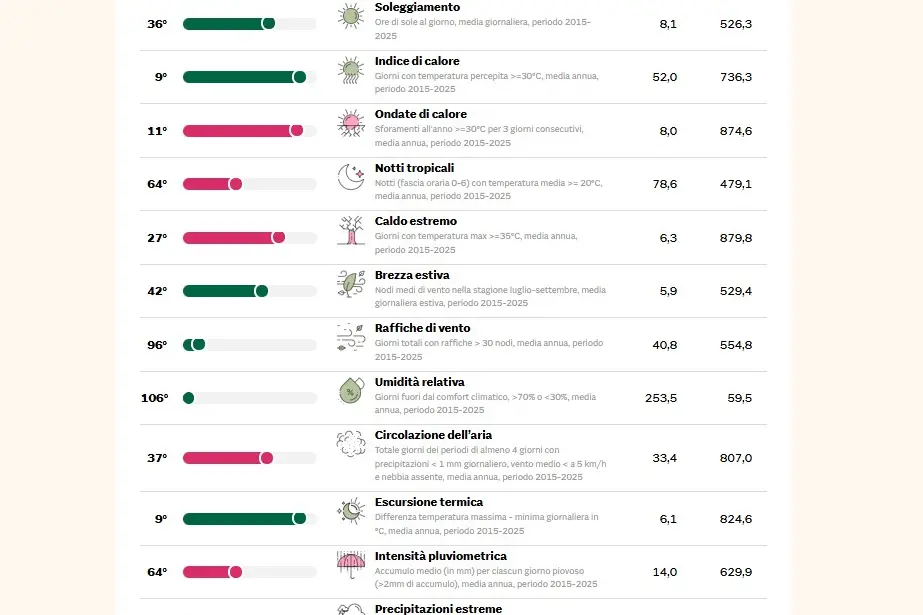
Task: Click the Circolazione dell'aria cloud icon
Action: [x=350, y=445]
